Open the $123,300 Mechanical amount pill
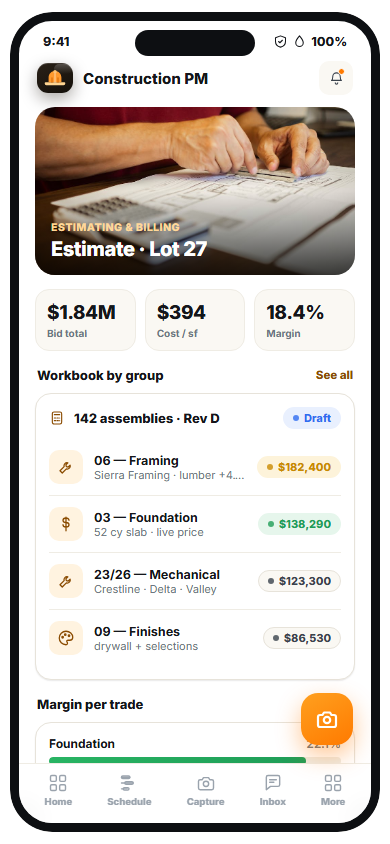The height and width of the screenshot is (844, 390). (x=299, y=581)
